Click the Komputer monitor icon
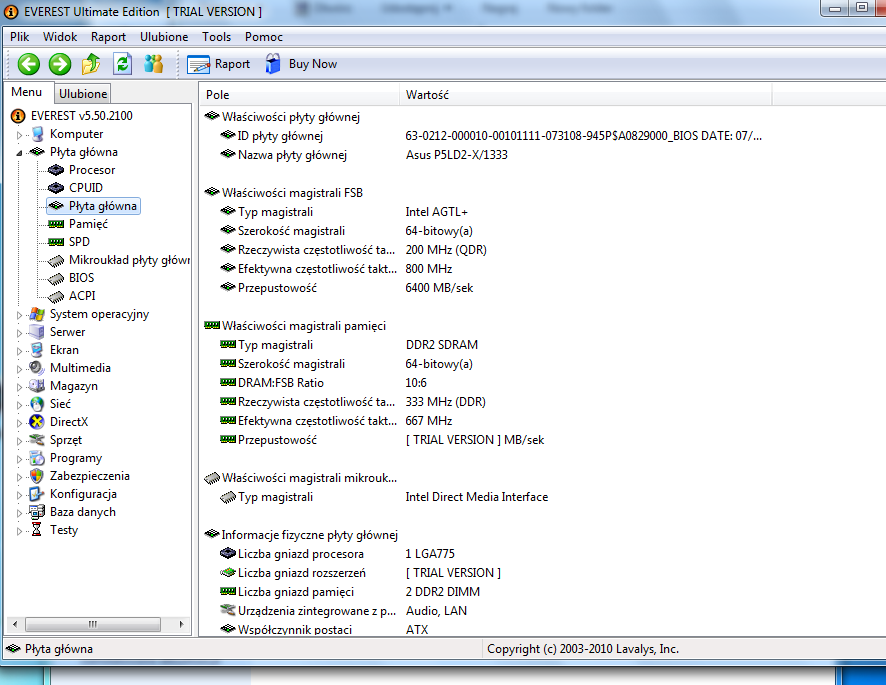Image resolution: width=886 pixels, height=685 pixels. [x=37, y=135]
